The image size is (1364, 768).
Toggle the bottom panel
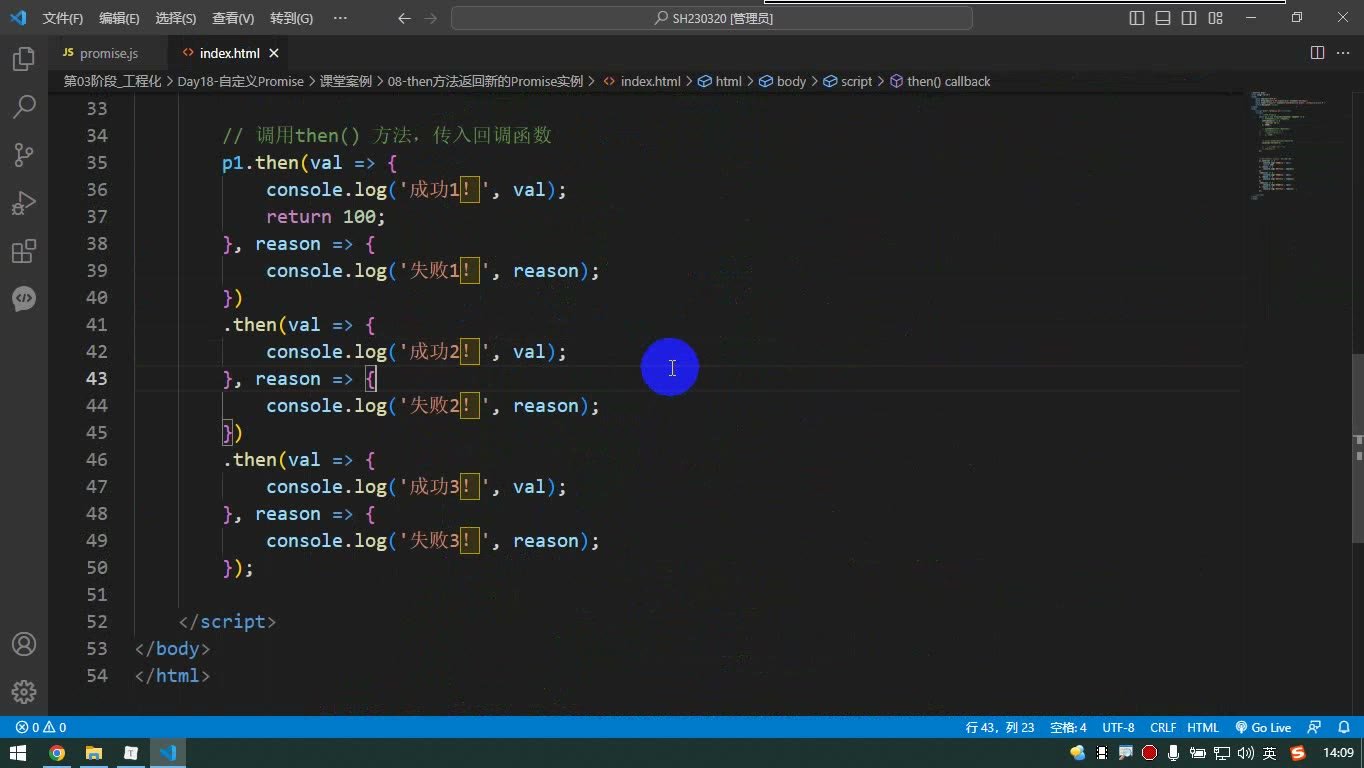[x=1163, y=18]
